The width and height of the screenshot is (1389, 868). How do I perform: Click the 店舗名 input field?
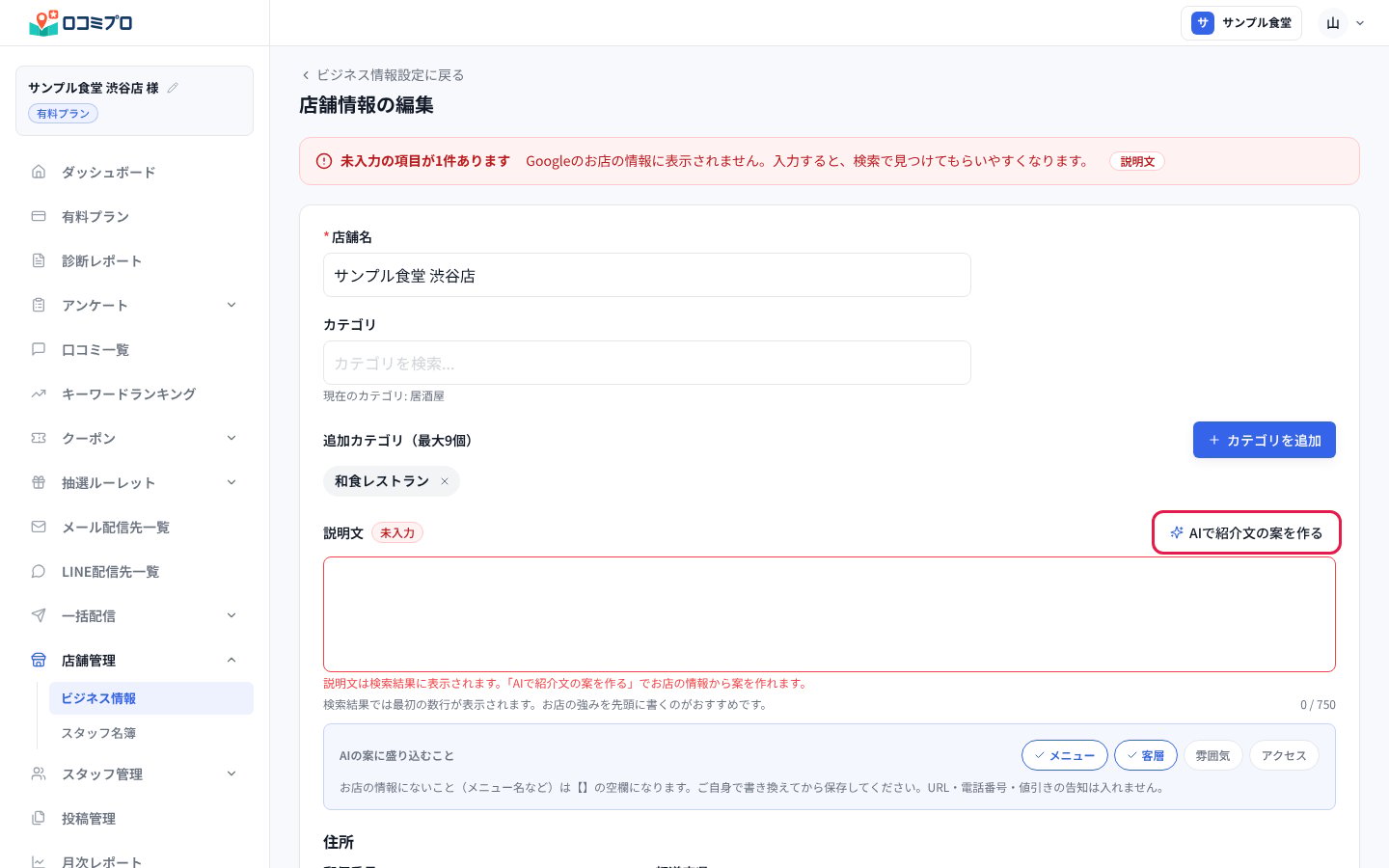(647, 275)
